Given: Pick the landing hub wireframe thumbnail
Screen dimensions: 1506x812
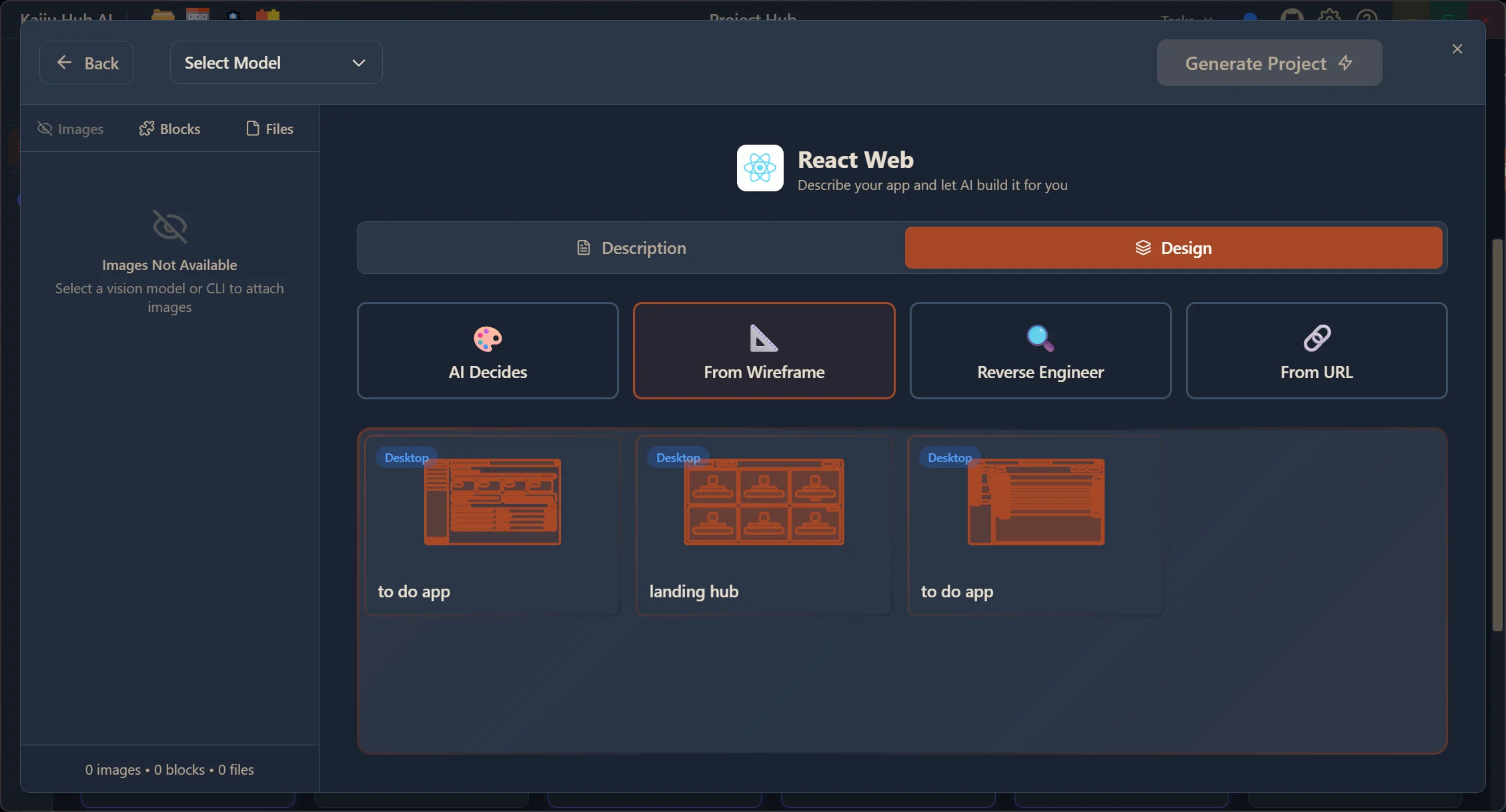Looking at the screenshot, I should pos(764,502).
